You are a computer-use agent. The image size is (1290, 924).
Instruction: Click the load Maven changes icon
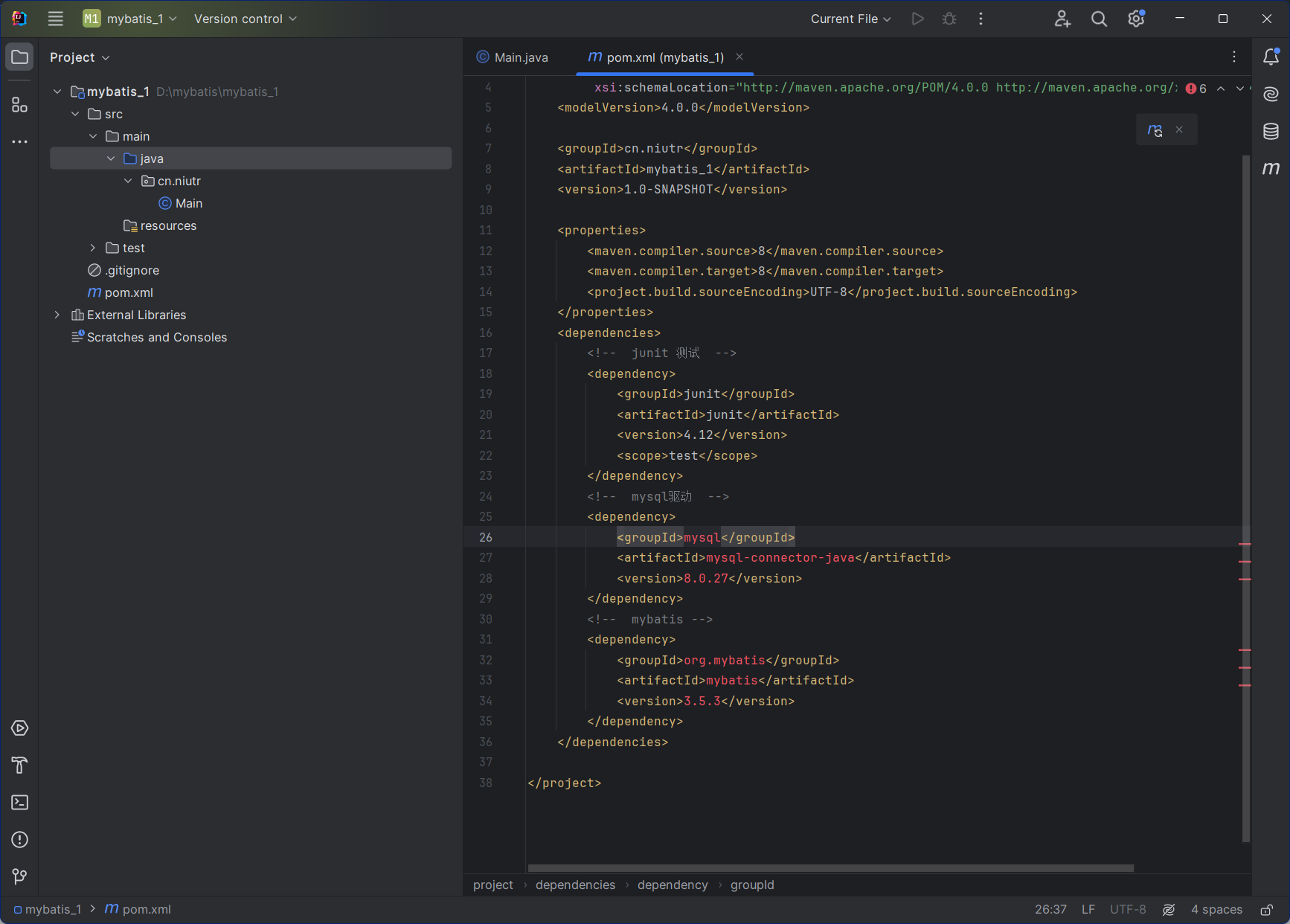[1155, 130]
